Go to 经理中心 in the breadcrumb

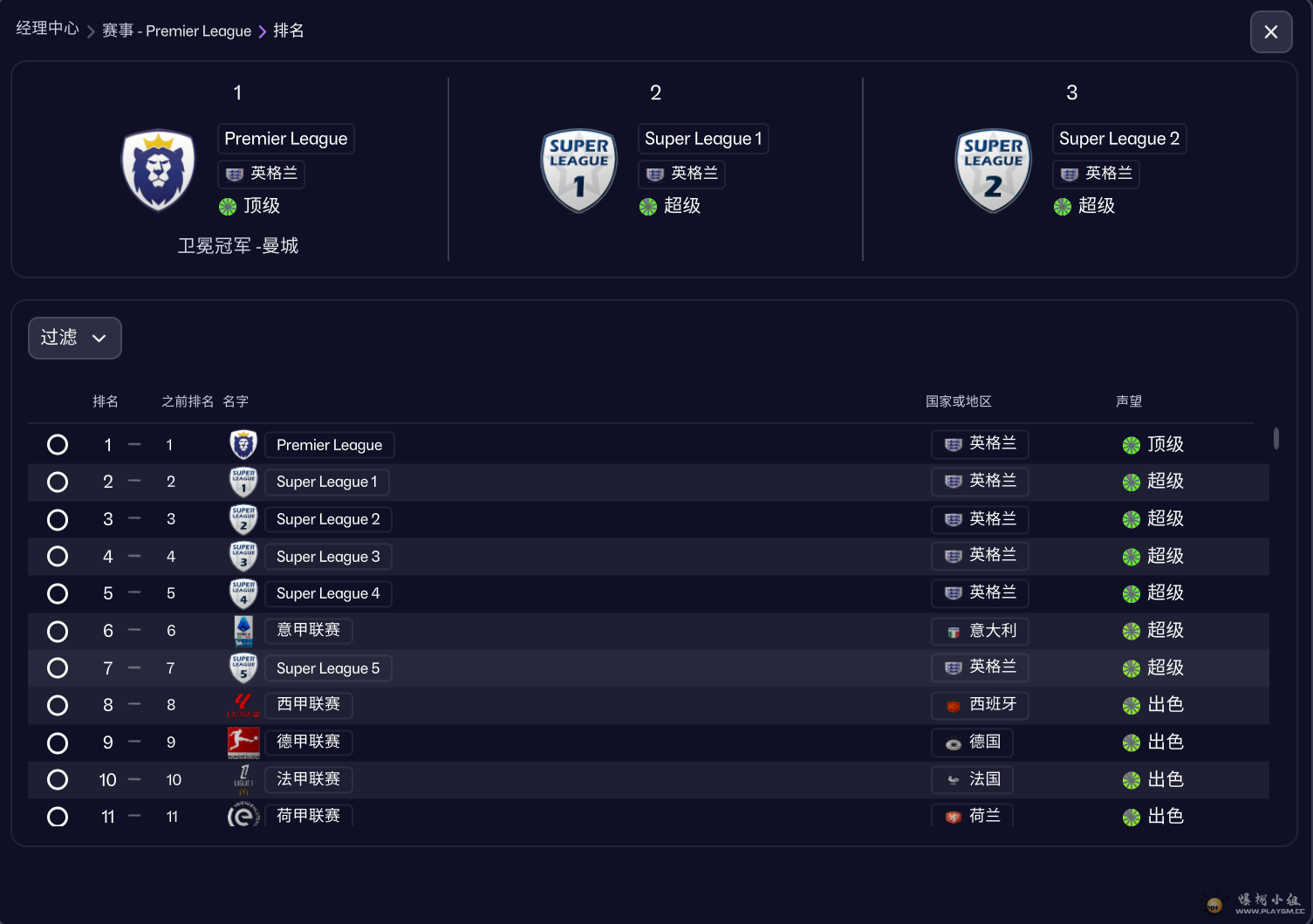coord(47,29)
